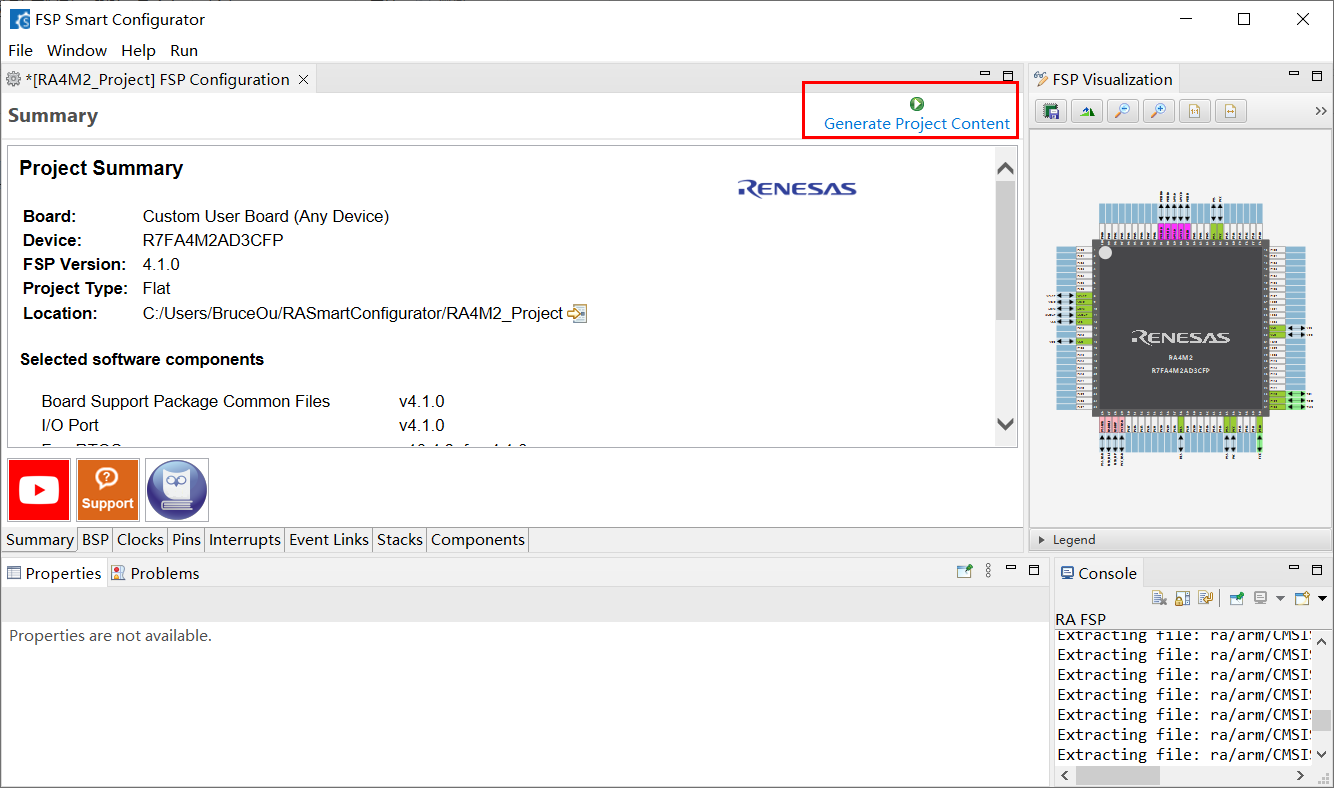Click the RA4M2 chip pin diagram
Screen dimensions: 1334x788
pos(1181,327)
